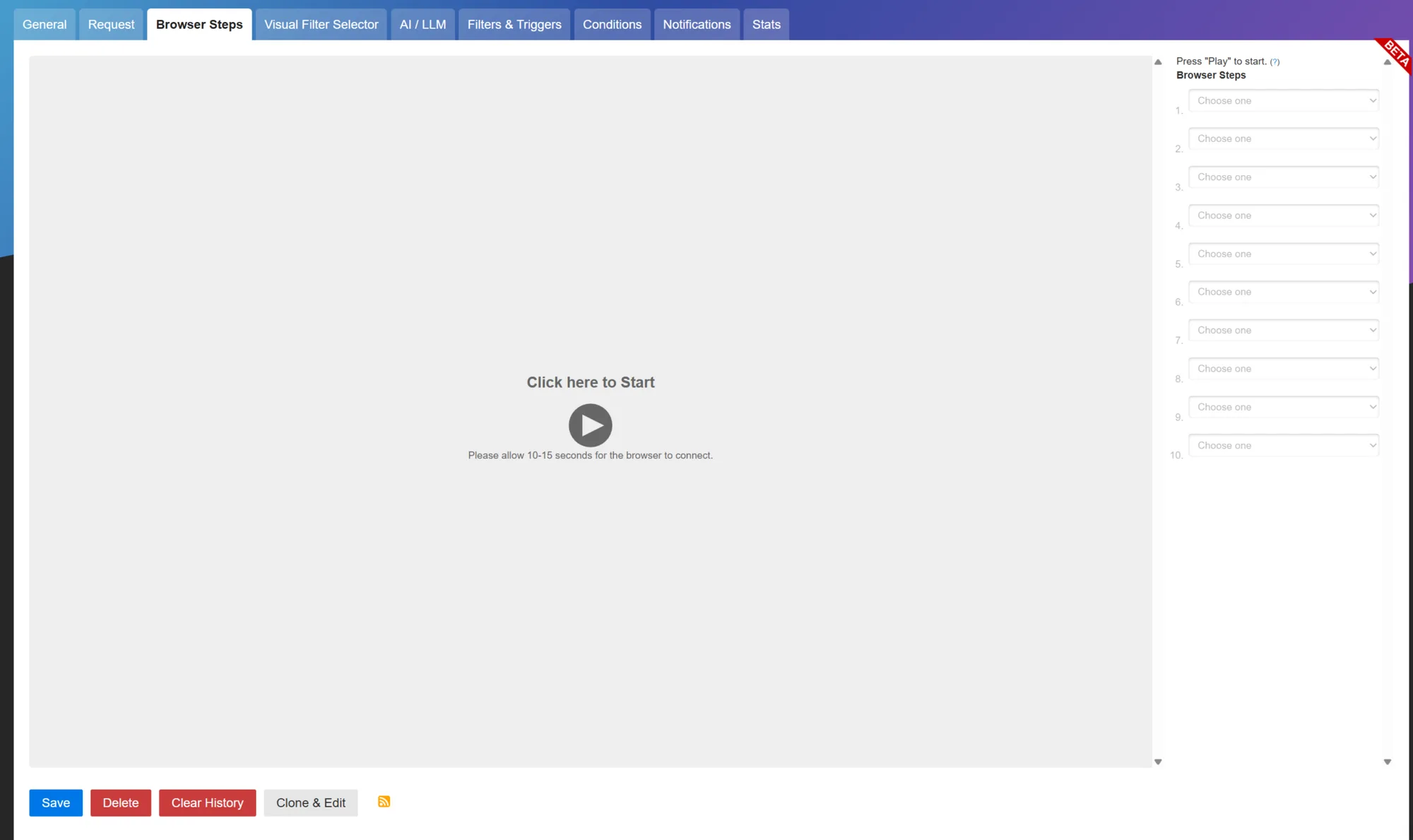The width and height of the screenshot is (1413, 840).
Task: Click the blue Save button
Action: (56, 803)
